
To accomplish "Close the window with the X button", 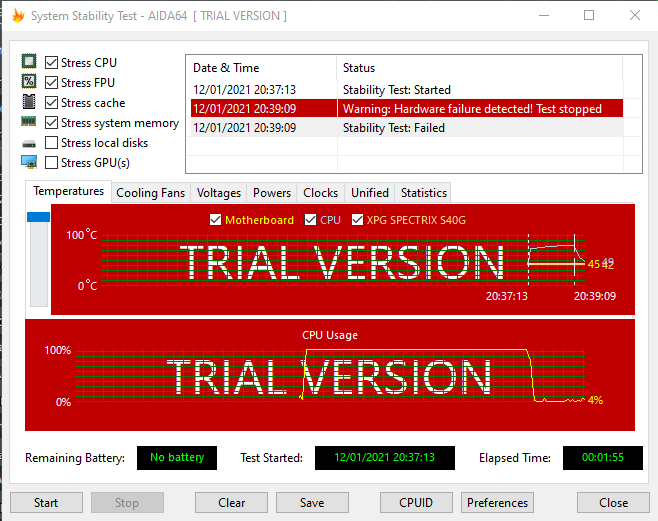I will tap(635, 16).
